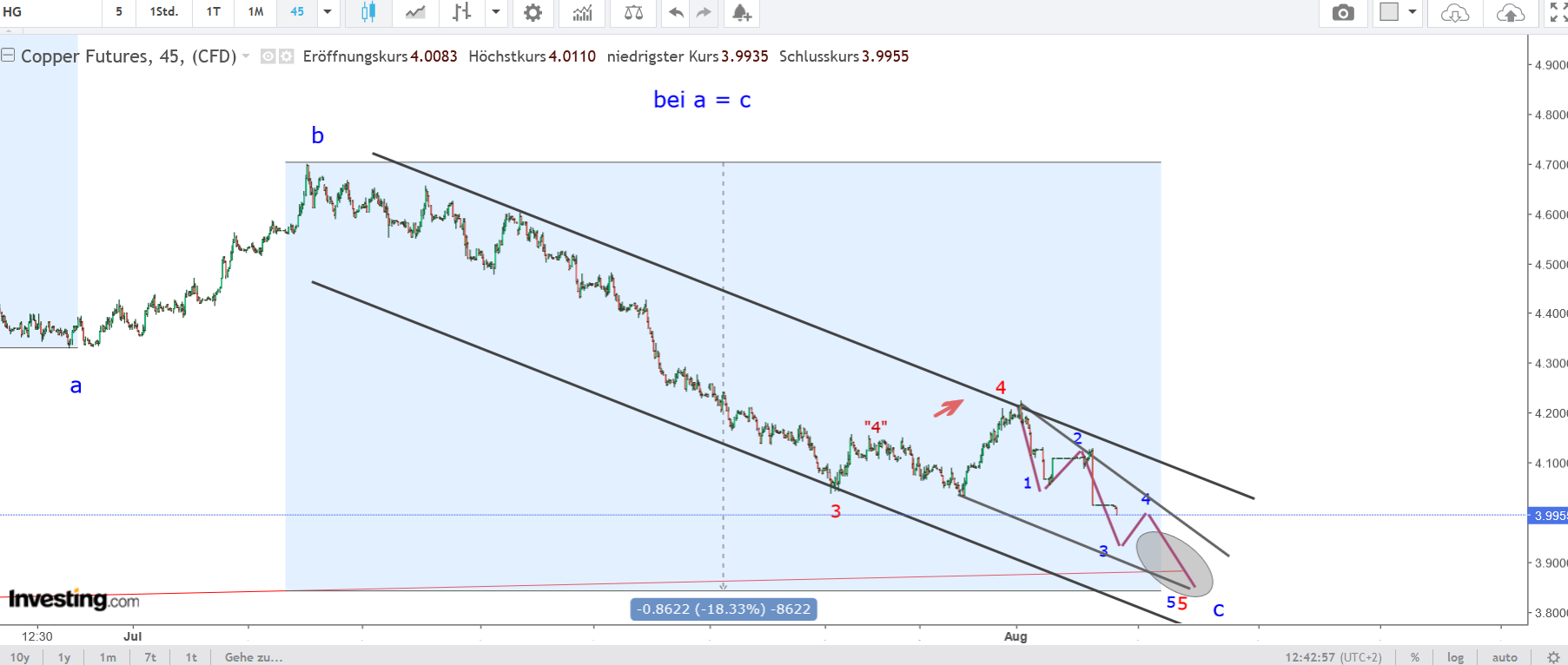Open the compare symbols scales icon
The width and height of the screenshot is (1568, 665).
634,12
